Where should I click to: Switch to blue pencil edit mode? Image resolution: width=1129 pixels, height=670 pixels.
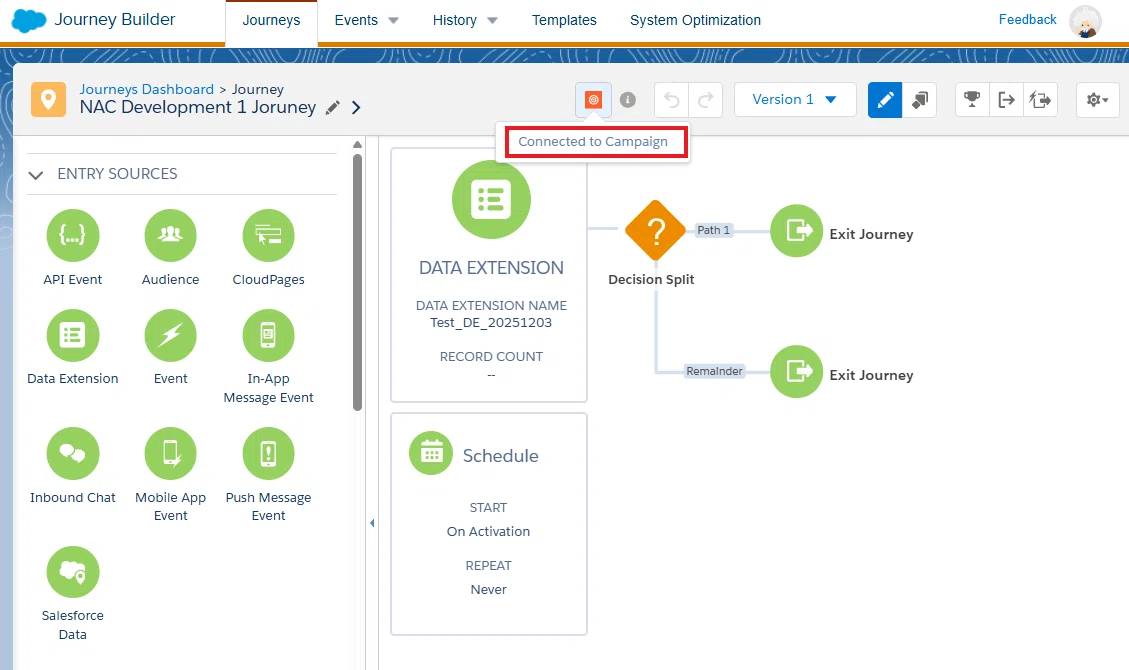pyautogui.click(x=885, y=100)
